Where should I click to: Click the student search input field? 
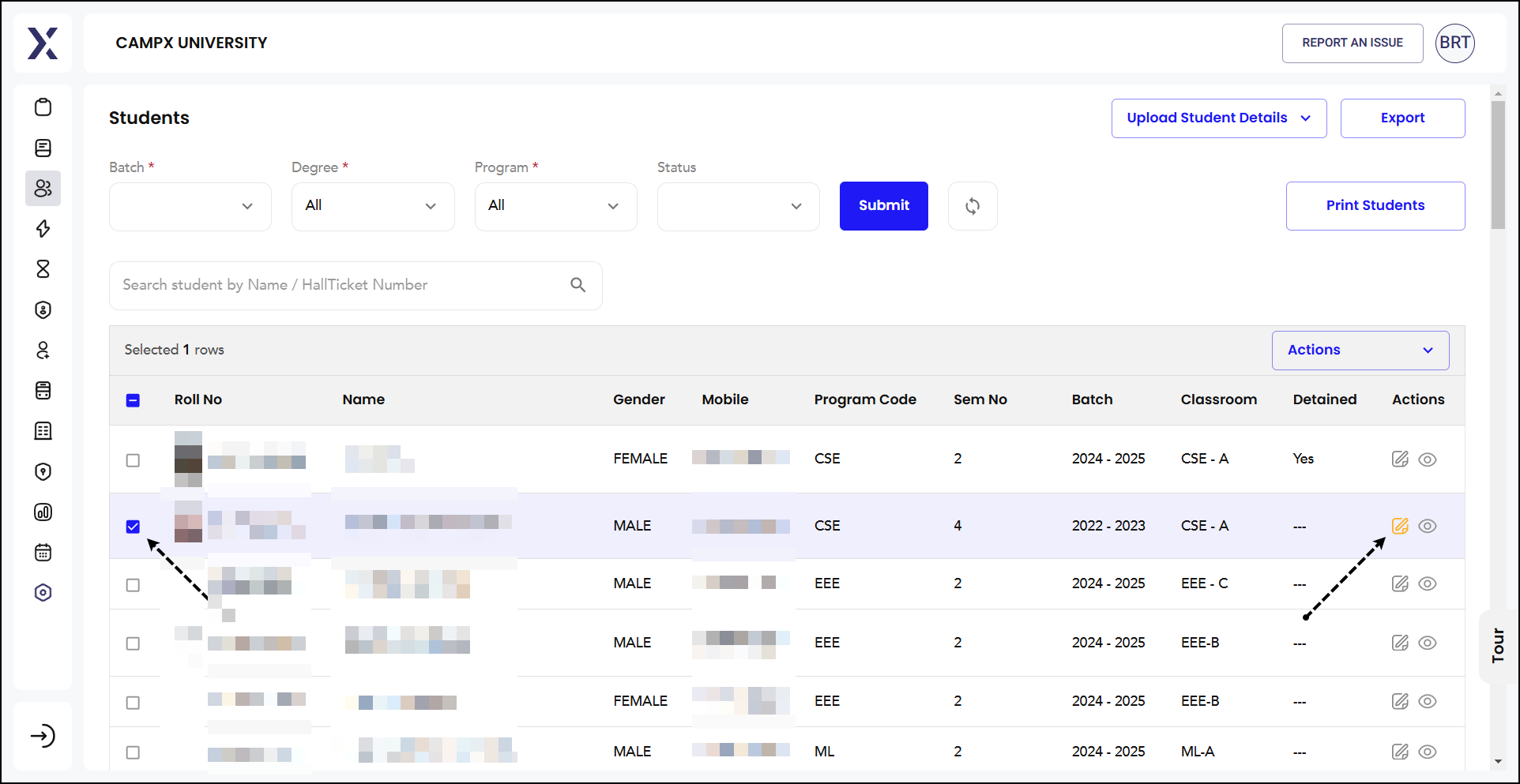coord(356,285)
